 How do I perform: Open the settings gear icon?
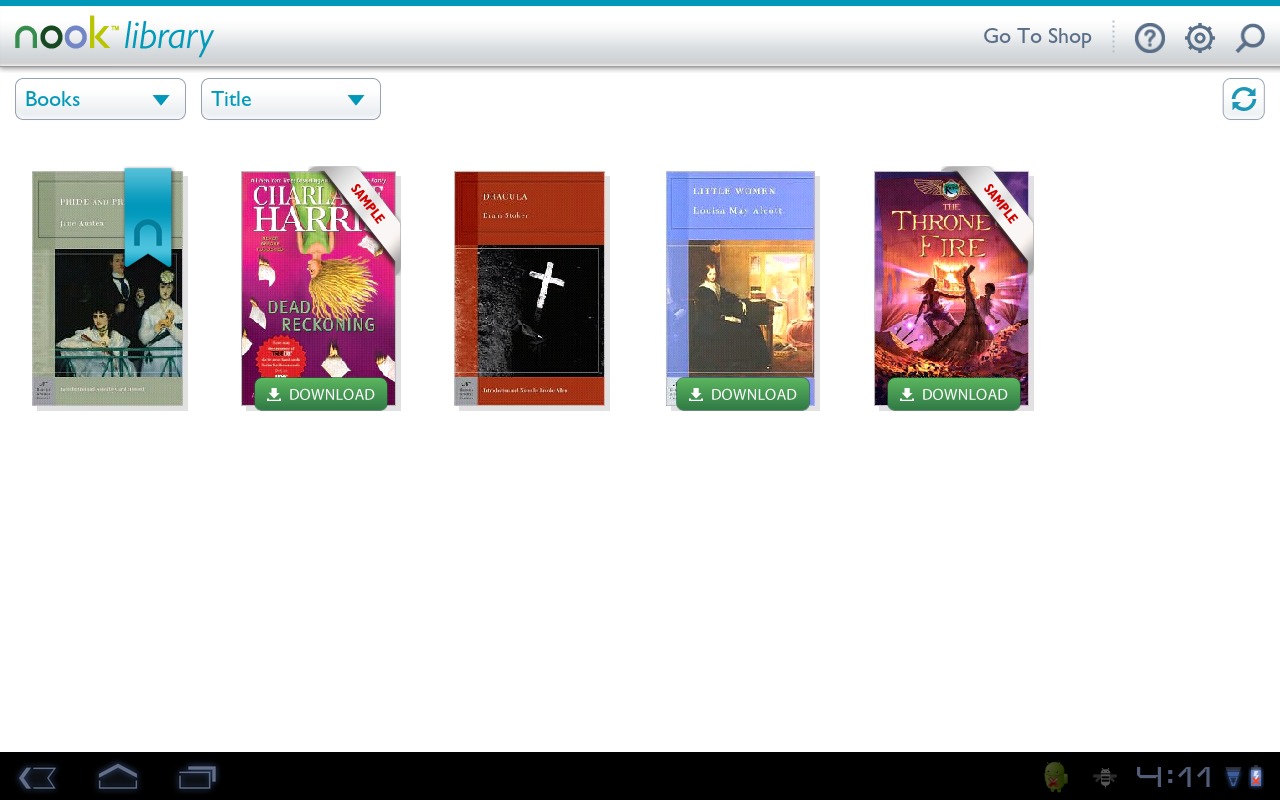click(x=1200, y=38)
